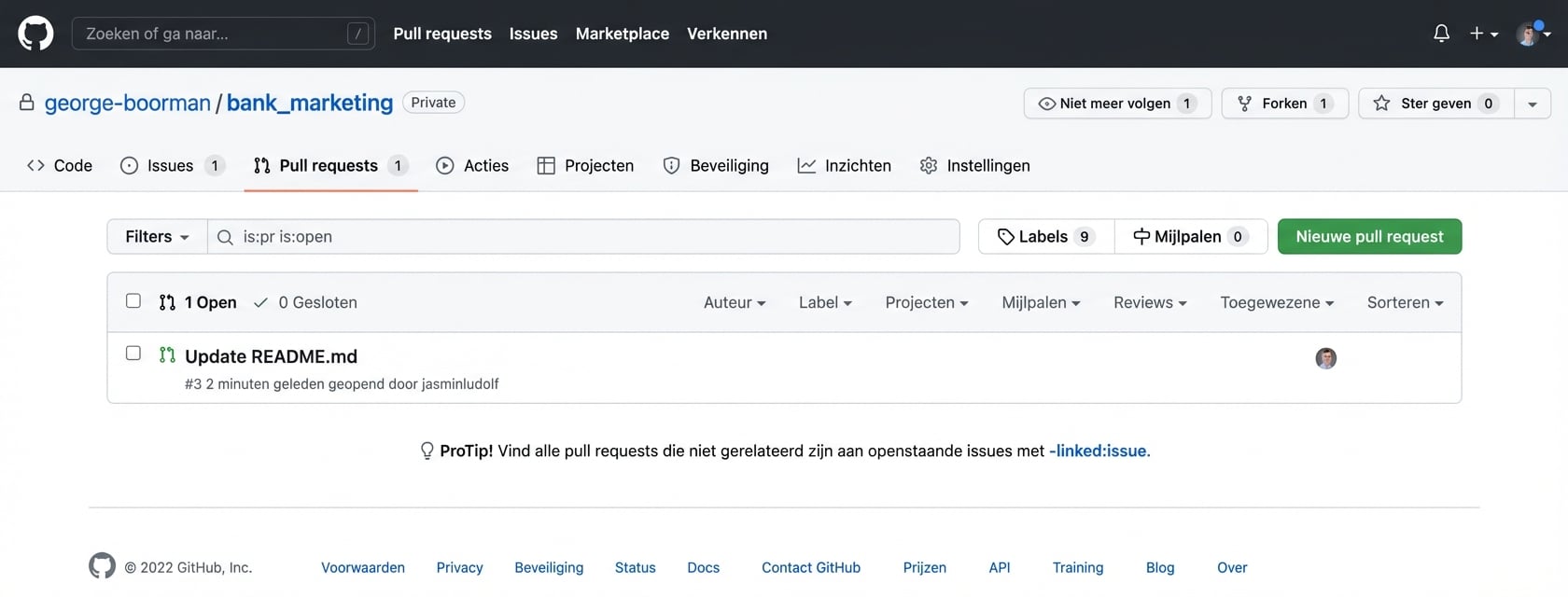Click the Forken button
This screenshot has width=1568, height=597.
[x=1284, y=104]
